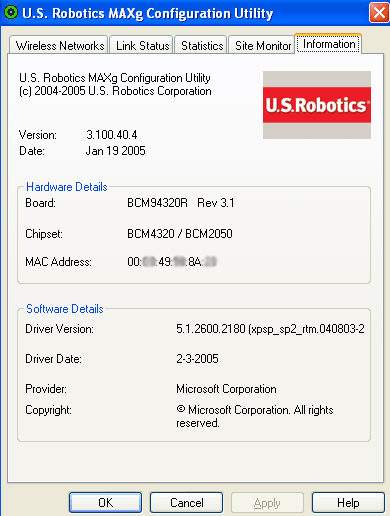Click the Information tab
Screen dimensions: 390x516
tap(328, 44)
